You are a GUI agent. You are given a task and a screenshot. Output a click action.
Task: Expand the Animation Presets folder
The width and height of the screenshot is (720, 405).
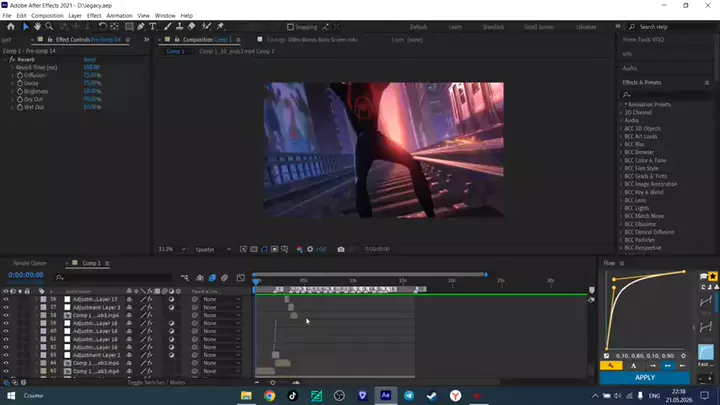tap(621, 104)
